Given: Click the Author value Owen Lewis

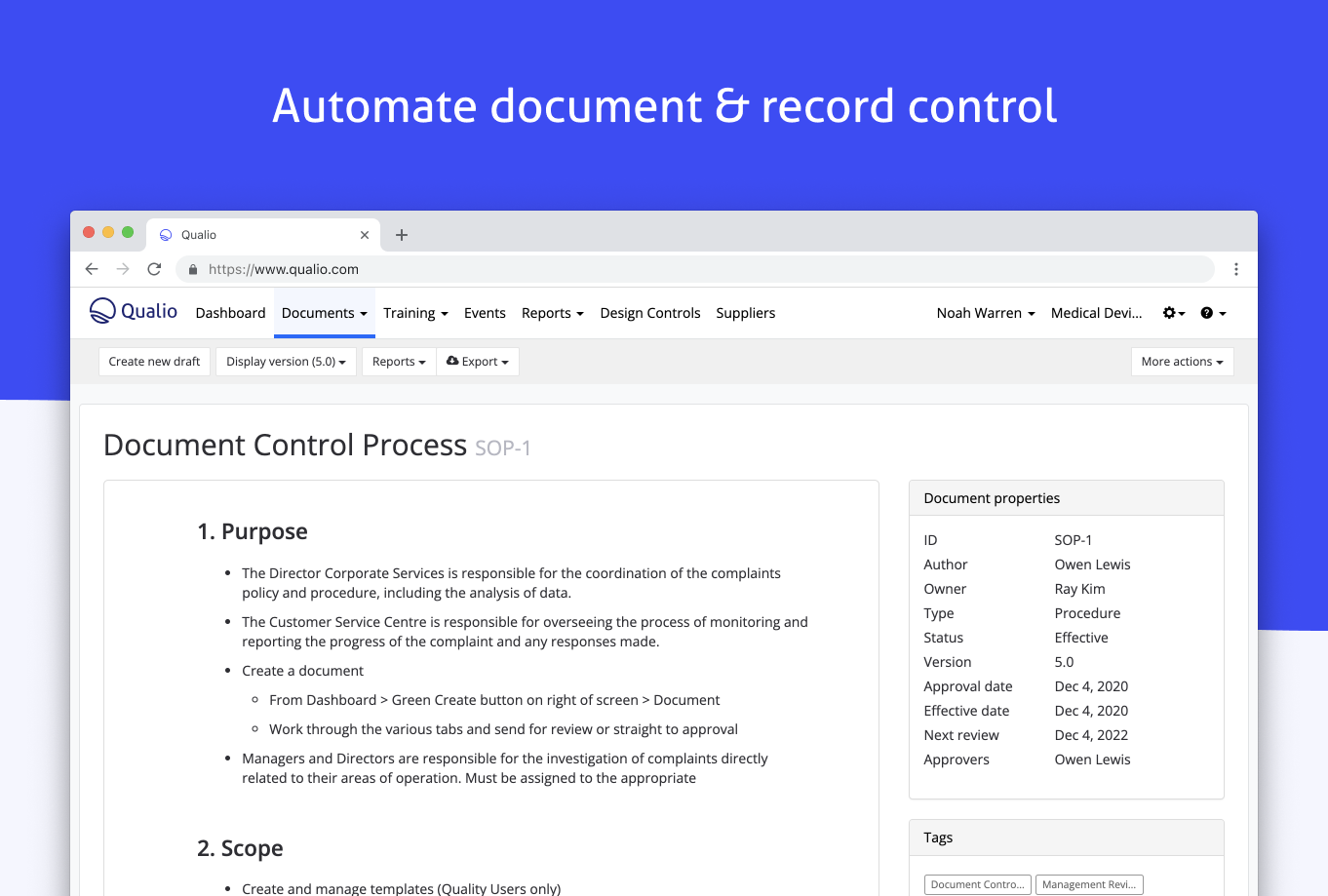Looking at the screenshot, I should pos(1093,565).
